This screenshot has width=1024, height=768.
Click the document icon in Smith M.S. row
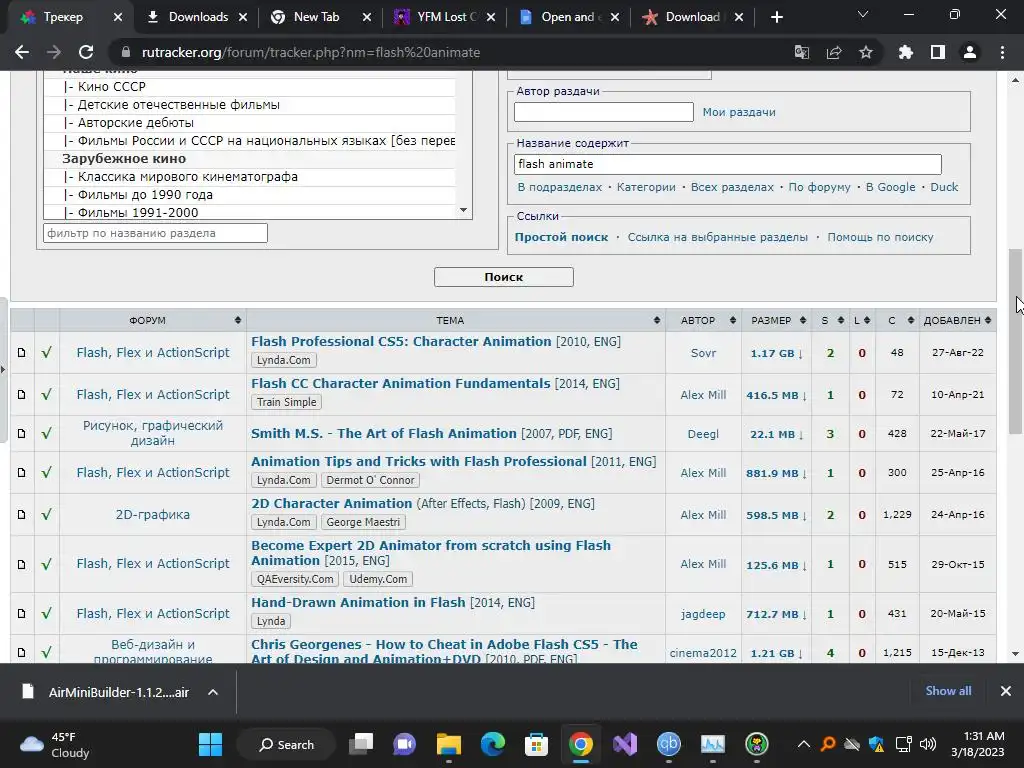pos(22,434)
